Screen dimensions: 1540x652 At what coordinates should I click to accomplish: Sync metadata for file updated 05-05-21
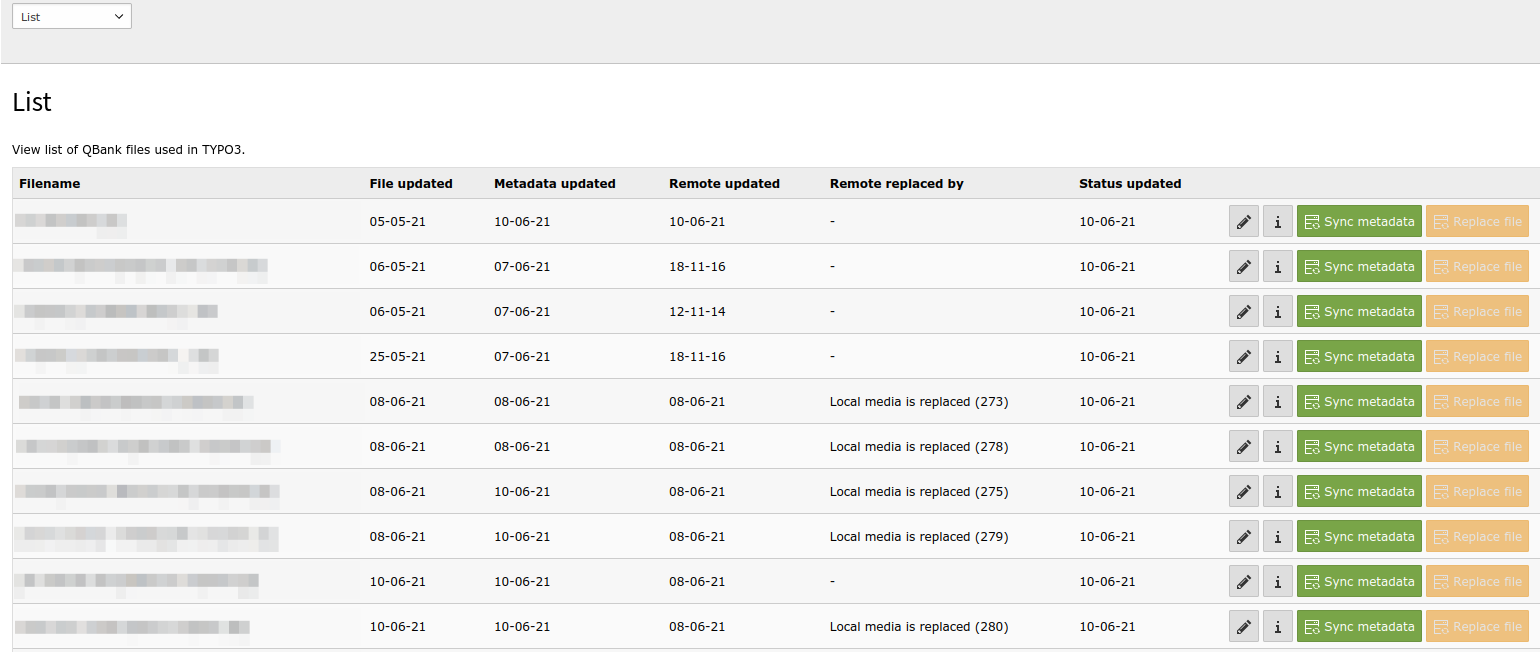click(x=1359, y=222)
